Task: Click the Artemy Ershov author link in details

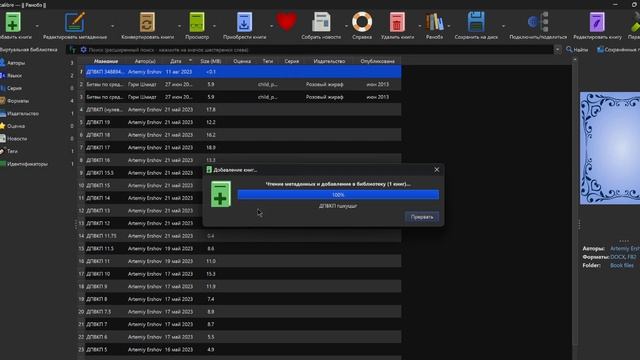Action: tap(625, 249)
